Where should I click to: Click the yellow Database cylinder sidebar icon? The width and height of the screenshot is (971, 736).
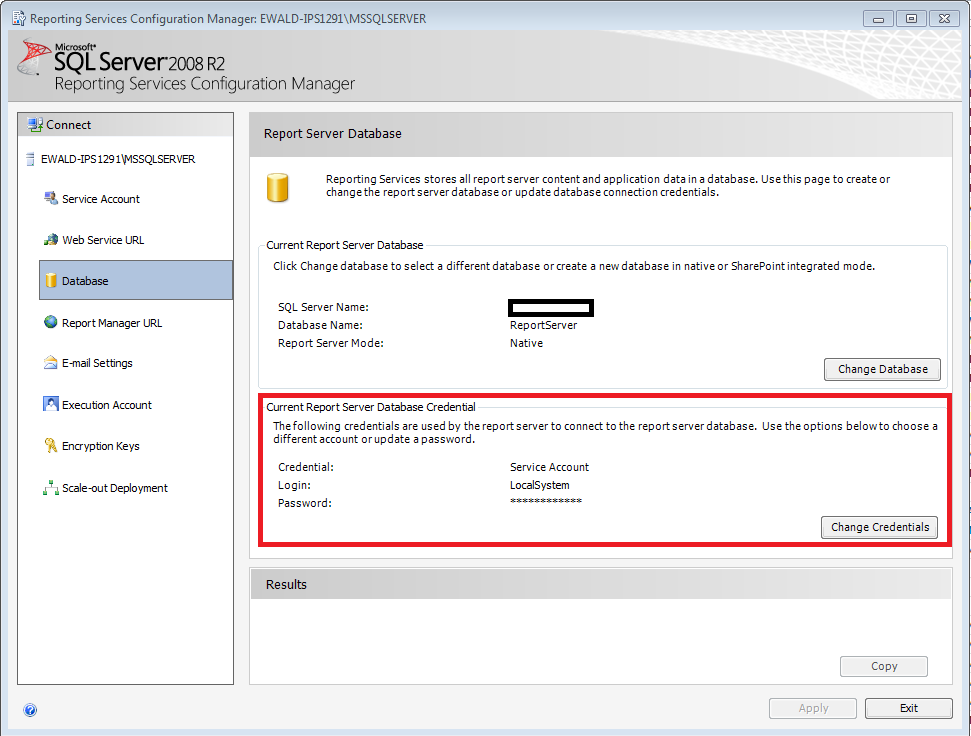point(51,280)
